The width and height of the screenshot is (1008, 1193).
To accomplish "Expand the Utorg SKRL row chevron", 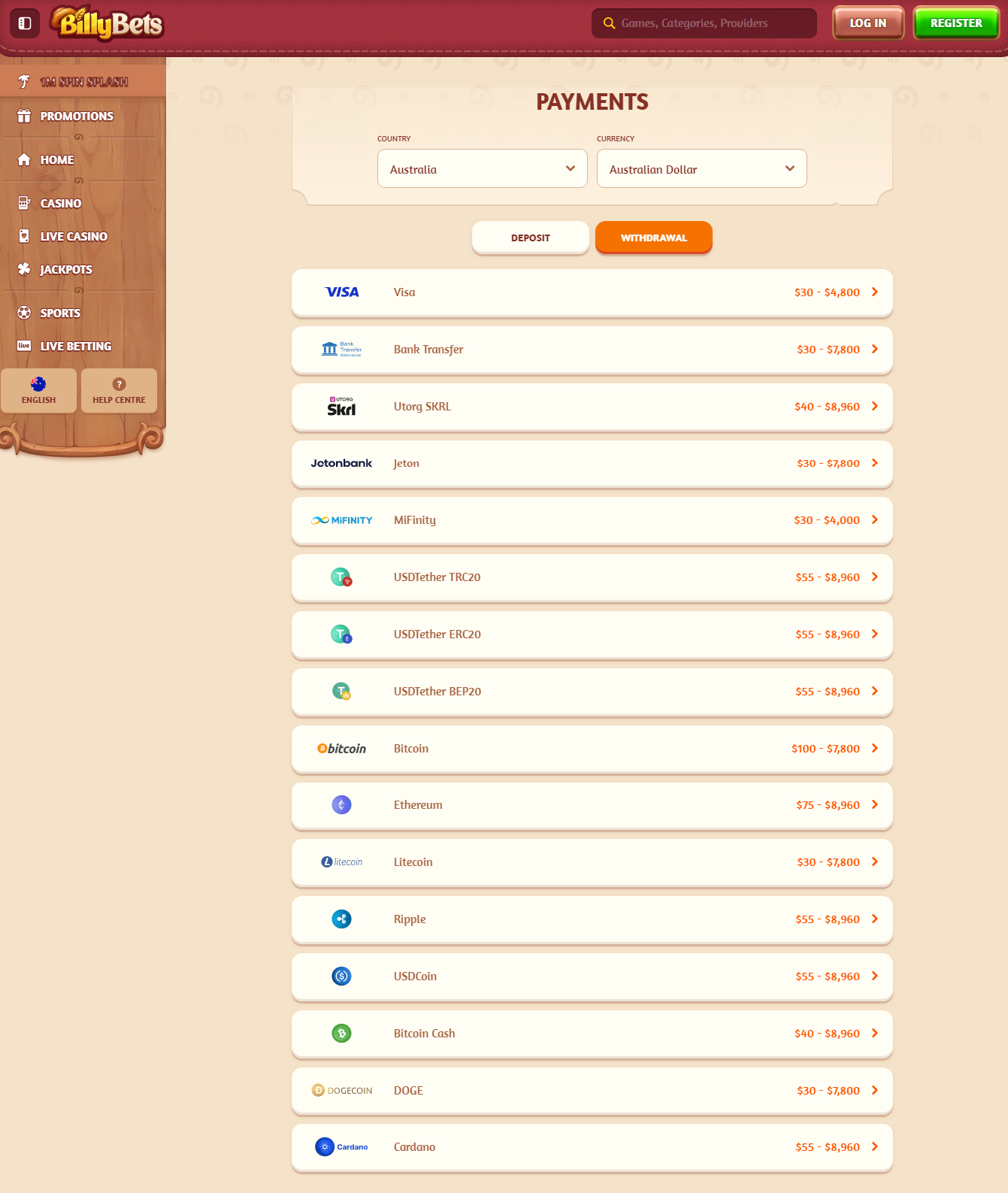I will click(x=875, y=407).
